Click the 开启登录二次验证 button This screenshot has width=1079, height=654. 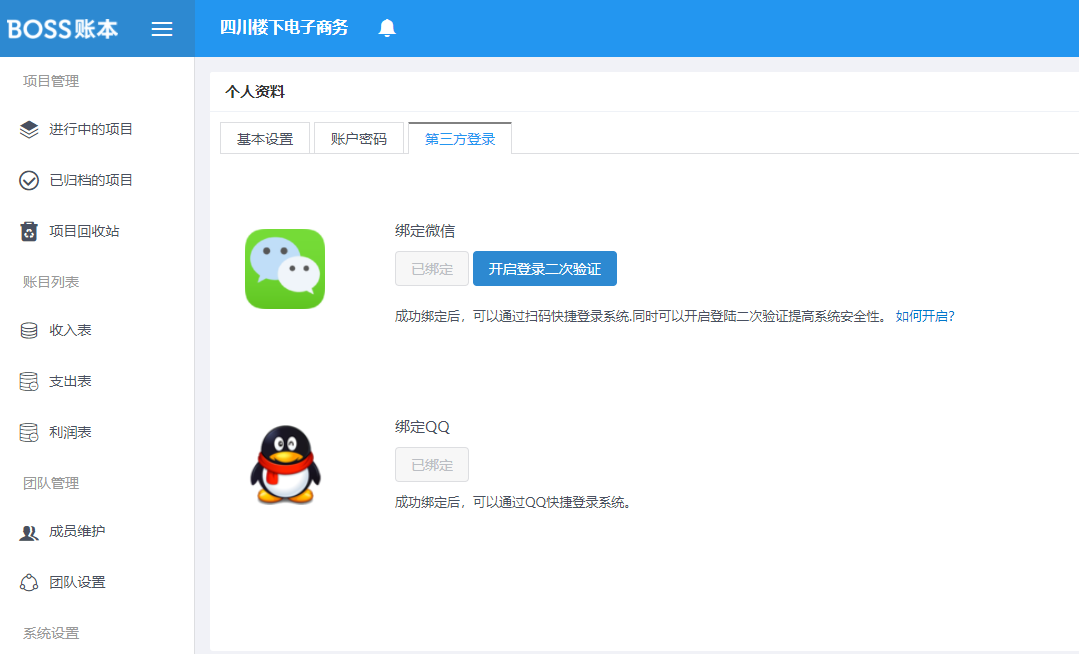(544, 268)
